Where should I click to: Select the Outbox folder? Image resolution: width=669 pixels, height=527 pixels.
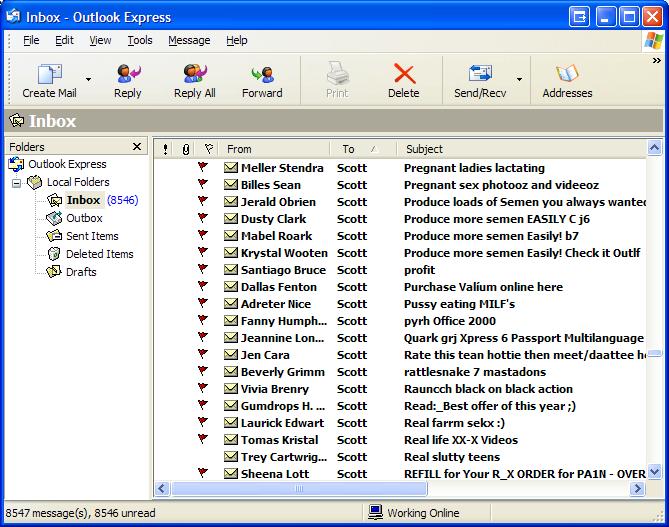(84, 218)
